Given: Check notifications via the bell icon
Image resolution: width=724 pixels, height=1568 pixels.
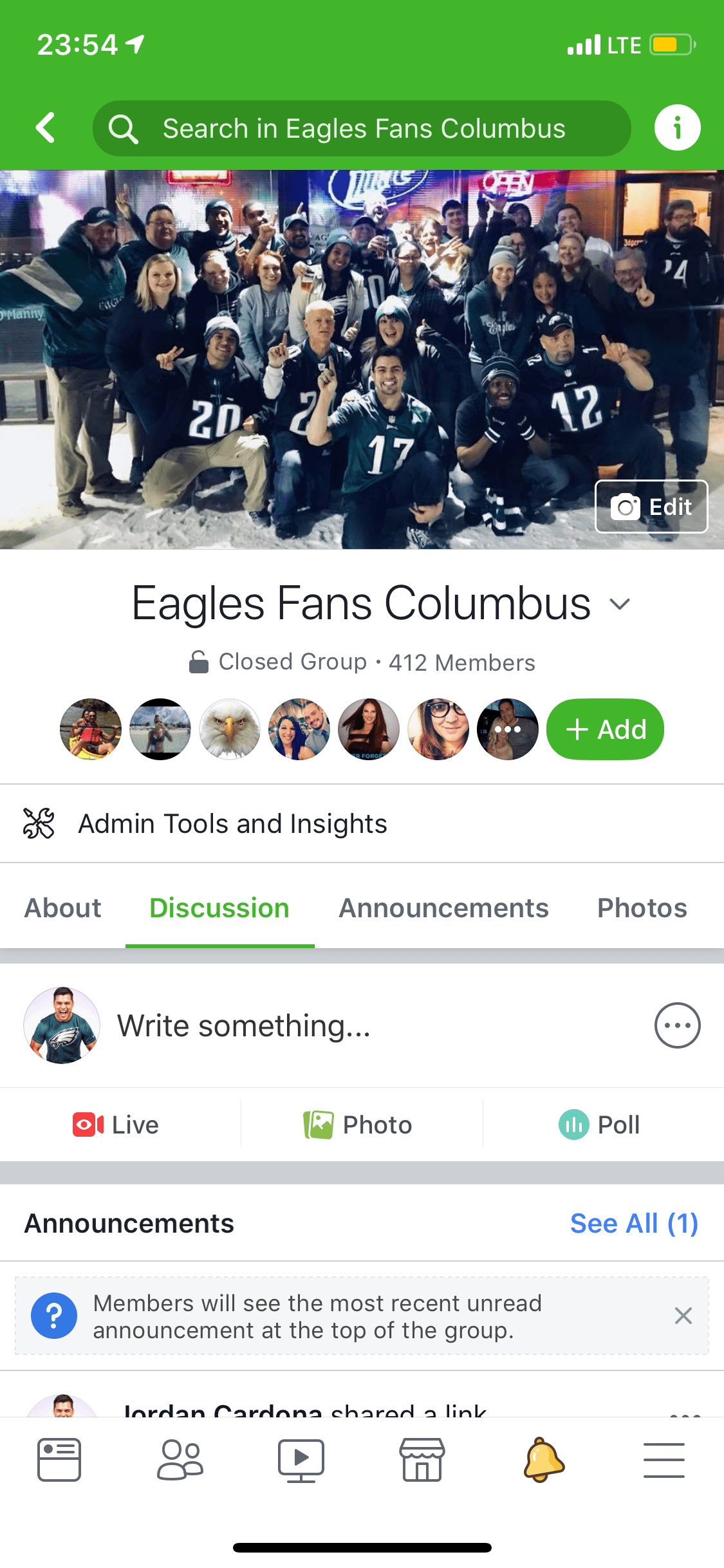Looking at the screenshot, I should [543, 1460].
